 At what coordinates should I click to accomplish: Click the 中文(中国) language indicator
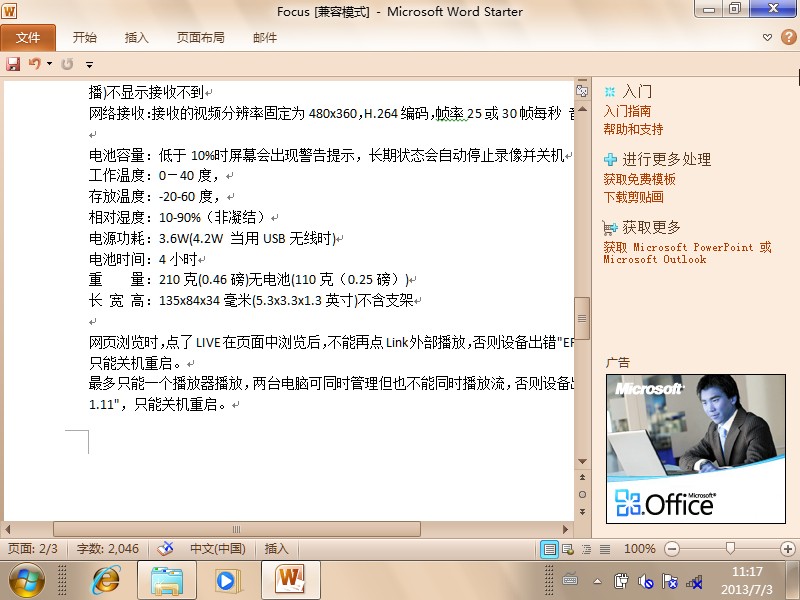pyautogui.click(x=217, y=549)
